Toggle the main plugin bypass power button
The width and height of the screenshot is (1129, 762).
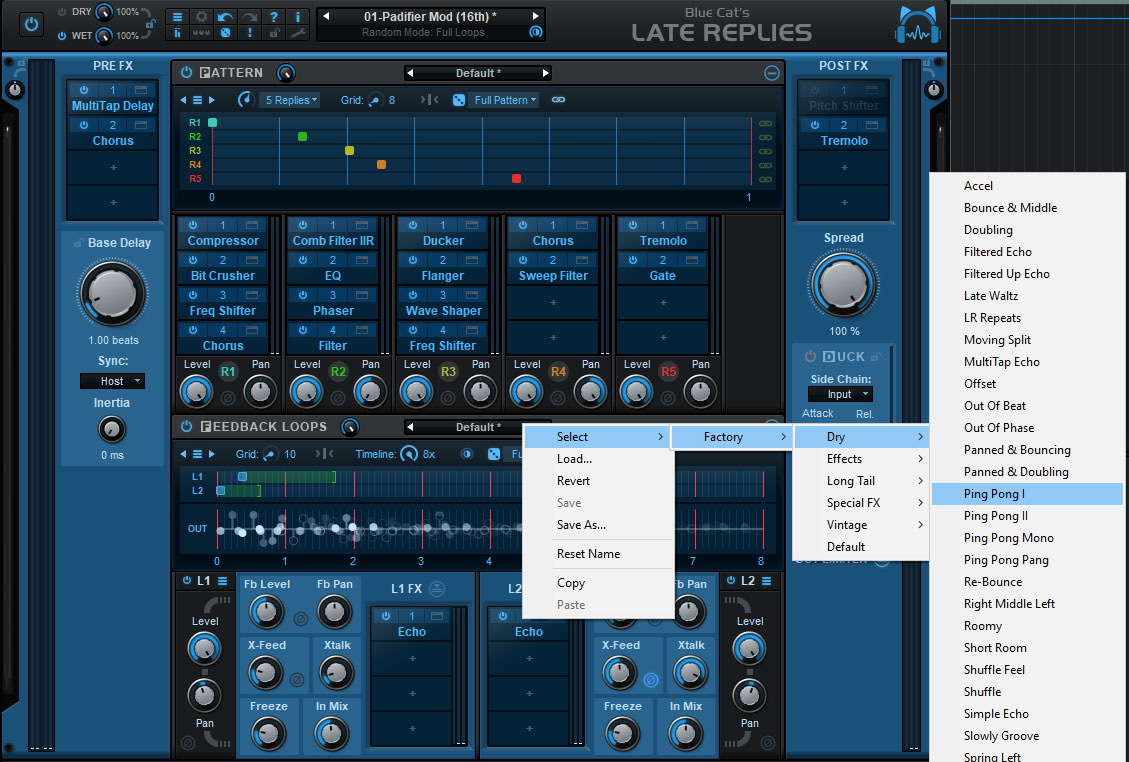click(x=31, y=24)
